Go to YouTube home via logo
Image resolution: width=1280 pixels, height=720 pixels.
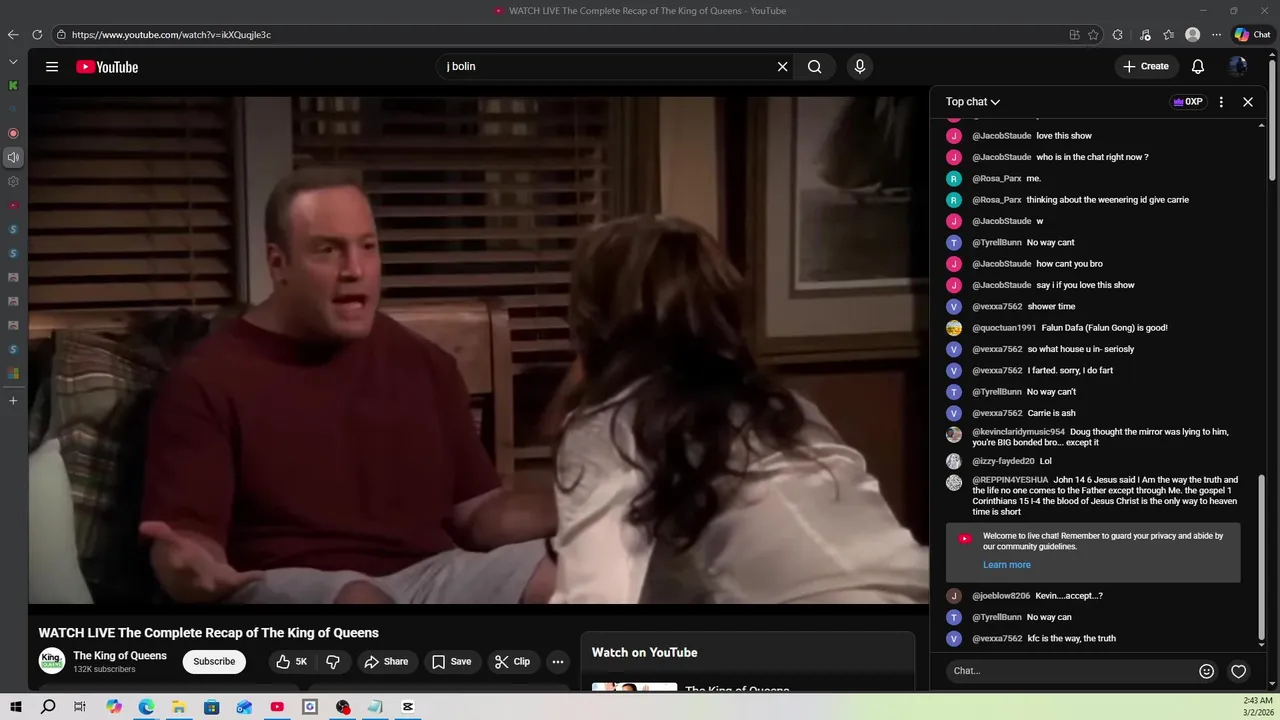(x=107, y=67)
